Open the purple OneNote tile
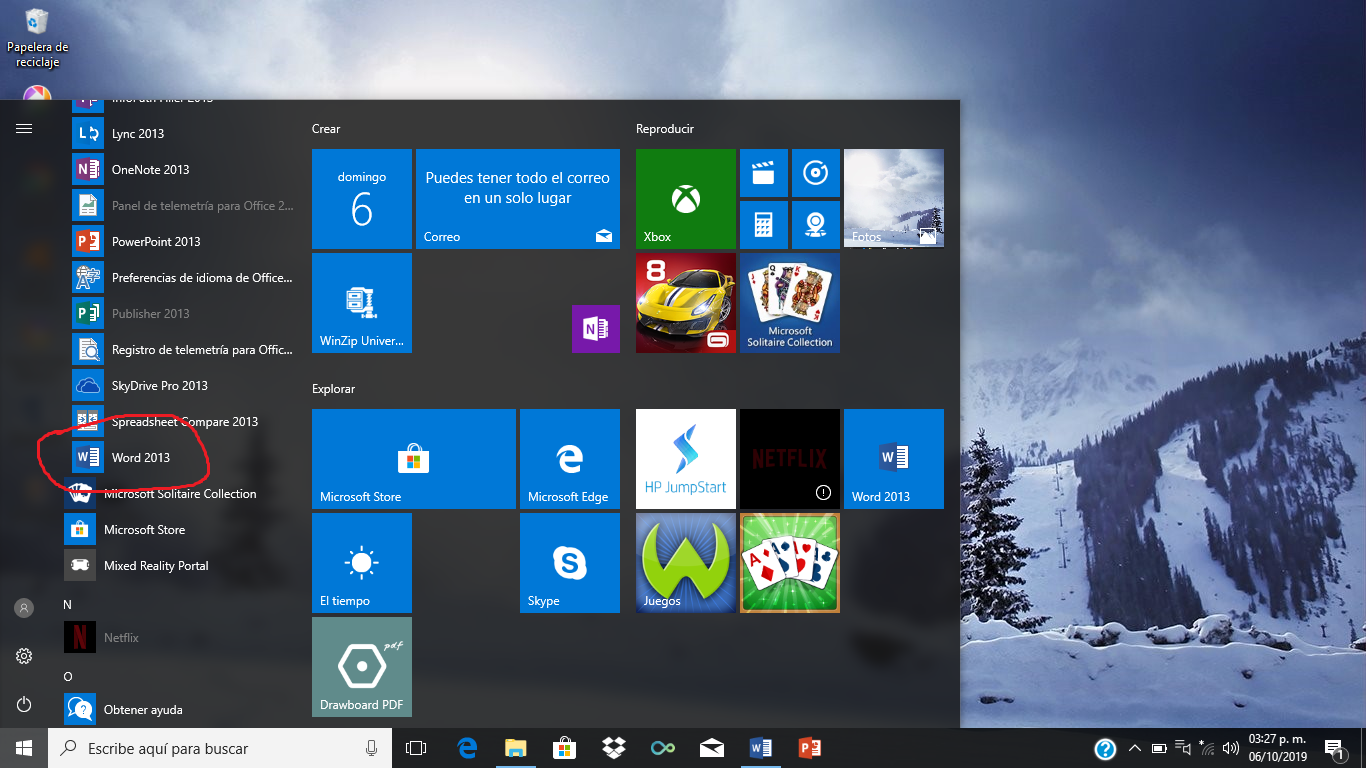Screen dimensions: 1366x768 [595, 329]
